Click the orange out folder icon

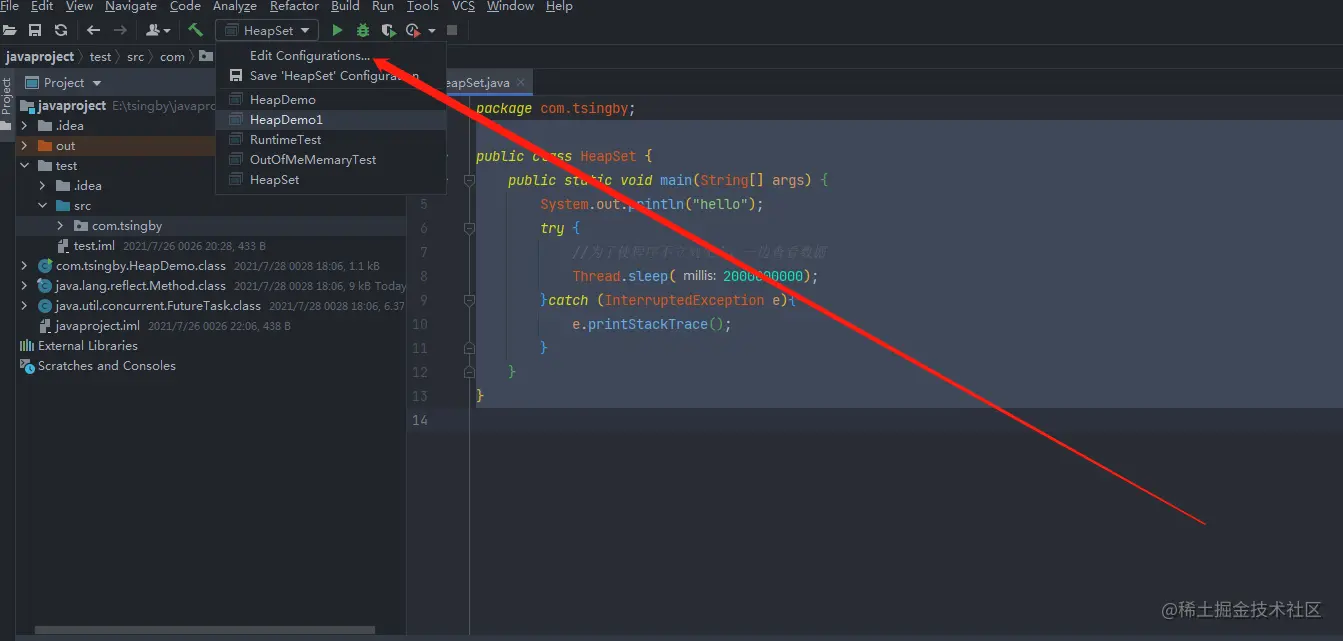pos(45,146)
